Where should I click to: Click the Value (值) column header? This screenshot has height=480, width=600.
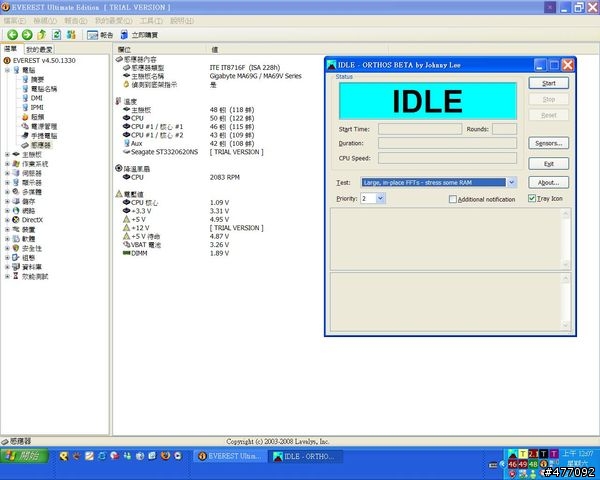(297, 49)
